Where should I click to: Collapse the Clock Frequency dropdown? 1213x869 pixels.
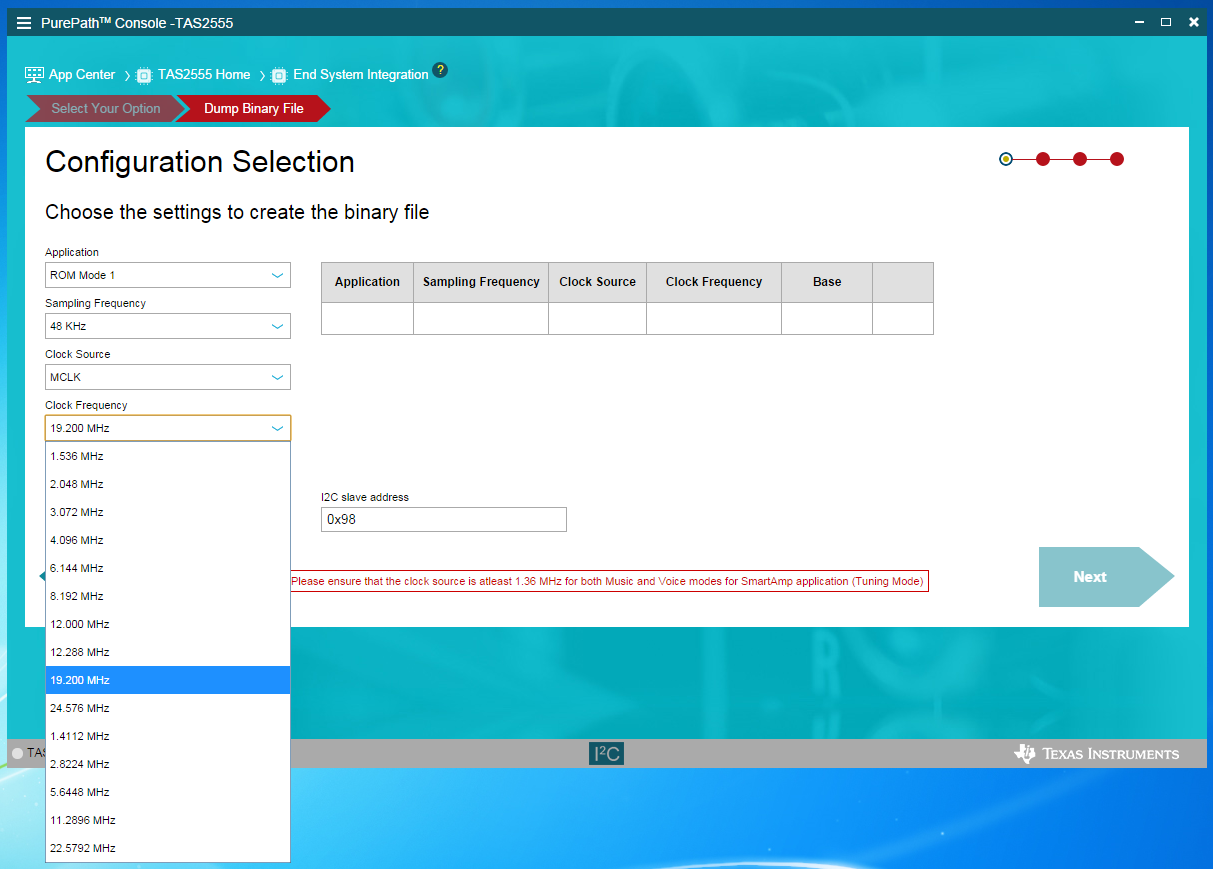168,428
